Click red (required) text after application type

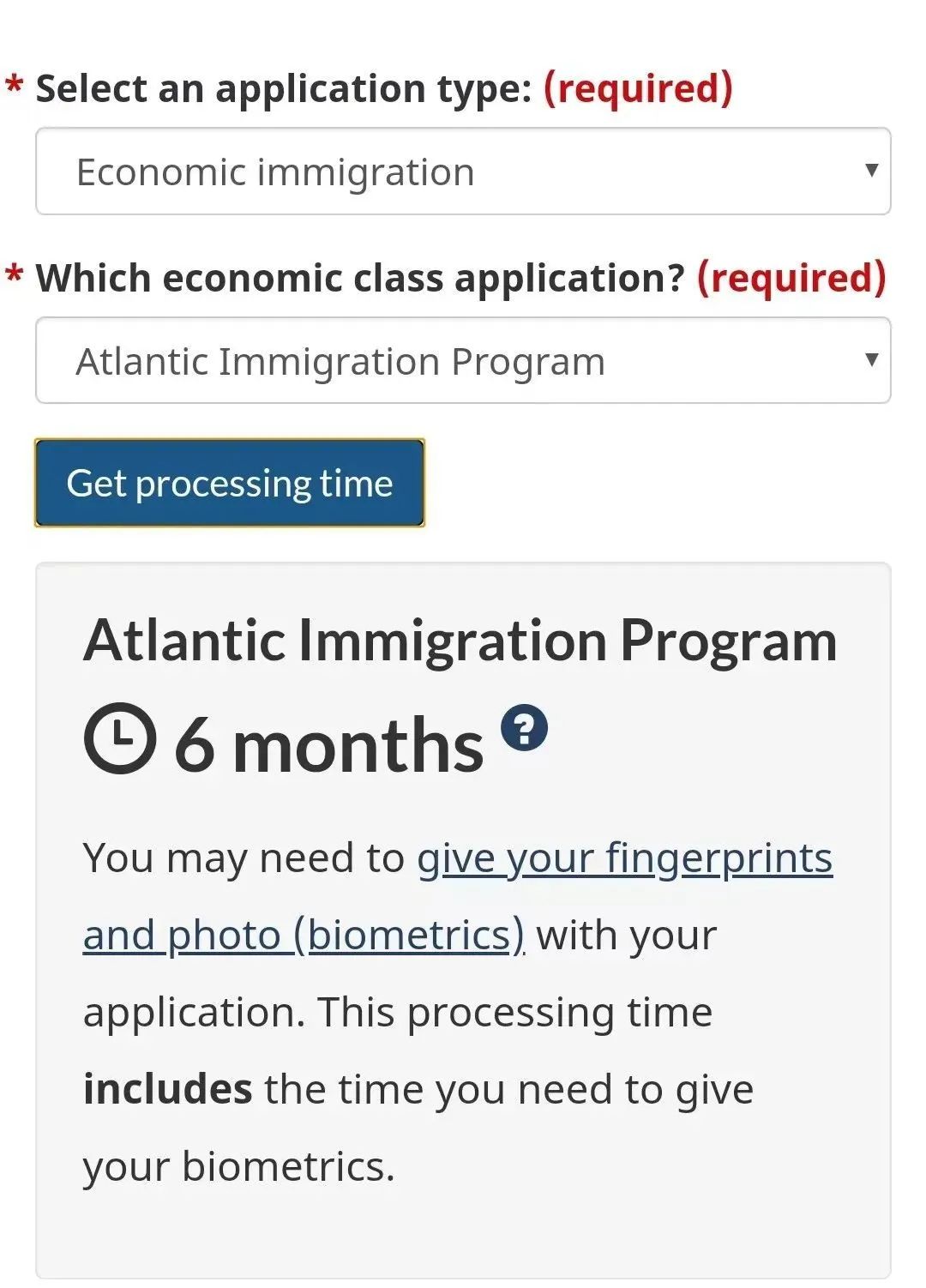[x=639, y=88]
